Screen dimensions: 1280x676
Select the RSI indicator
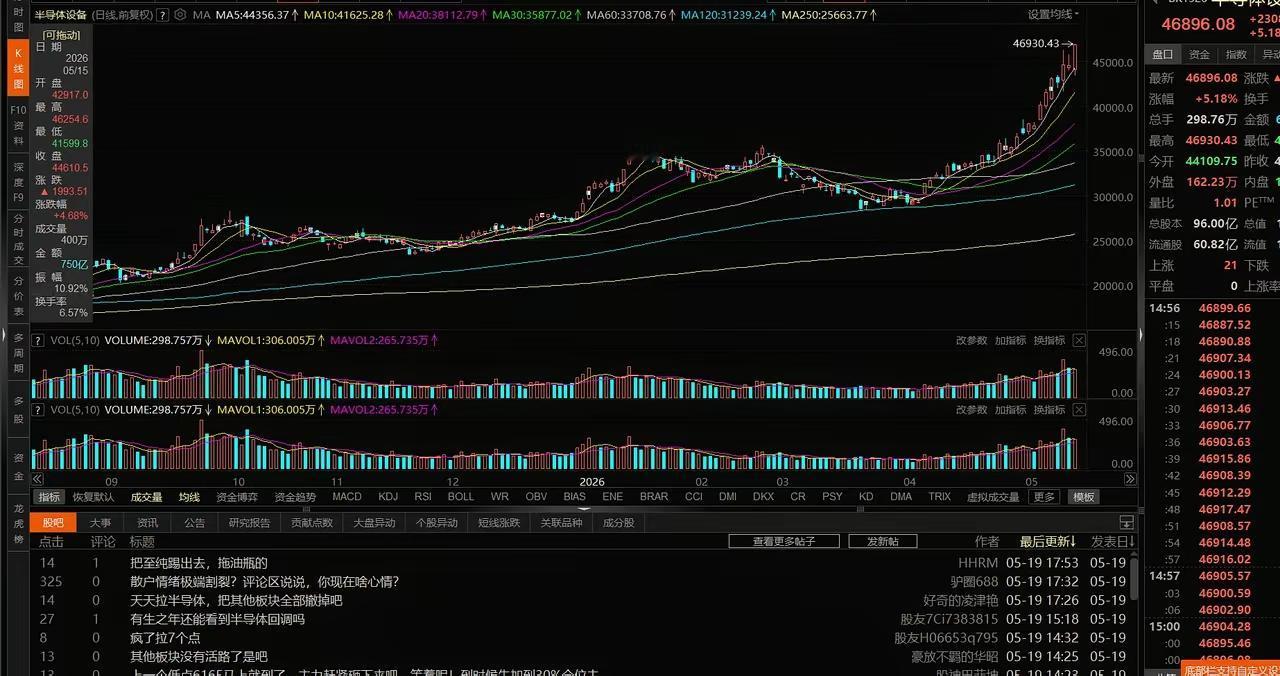coord(423,497)
